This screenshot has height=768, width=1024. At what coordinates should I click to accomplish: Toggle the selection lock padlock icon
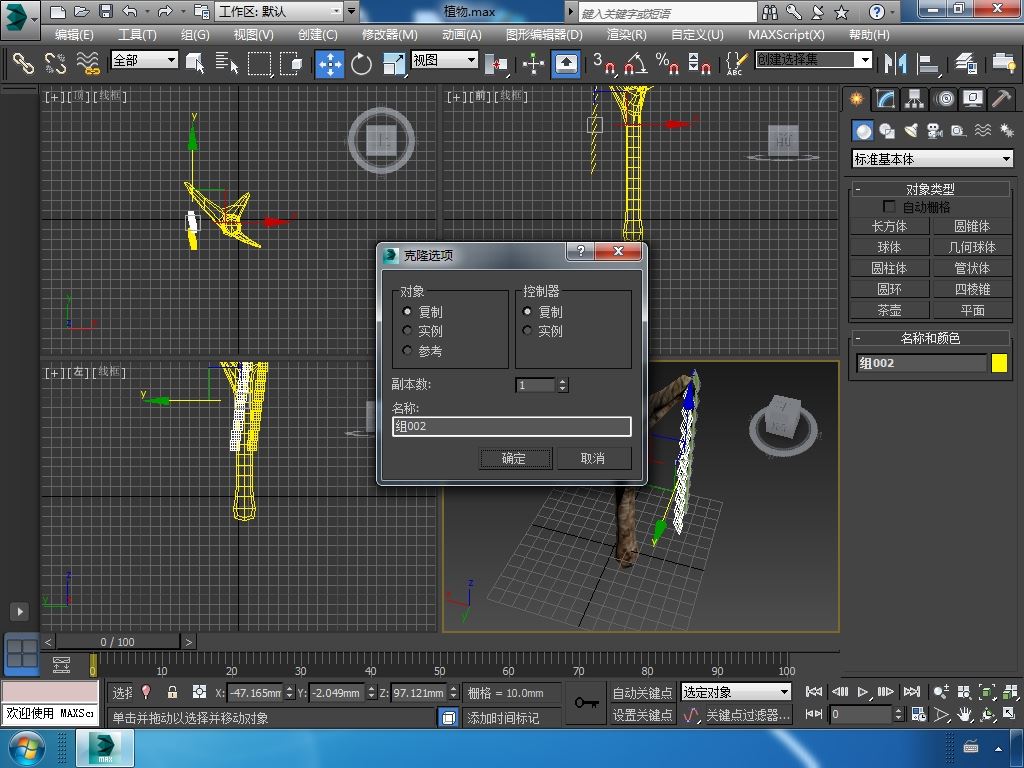click(x=172, y=692)
